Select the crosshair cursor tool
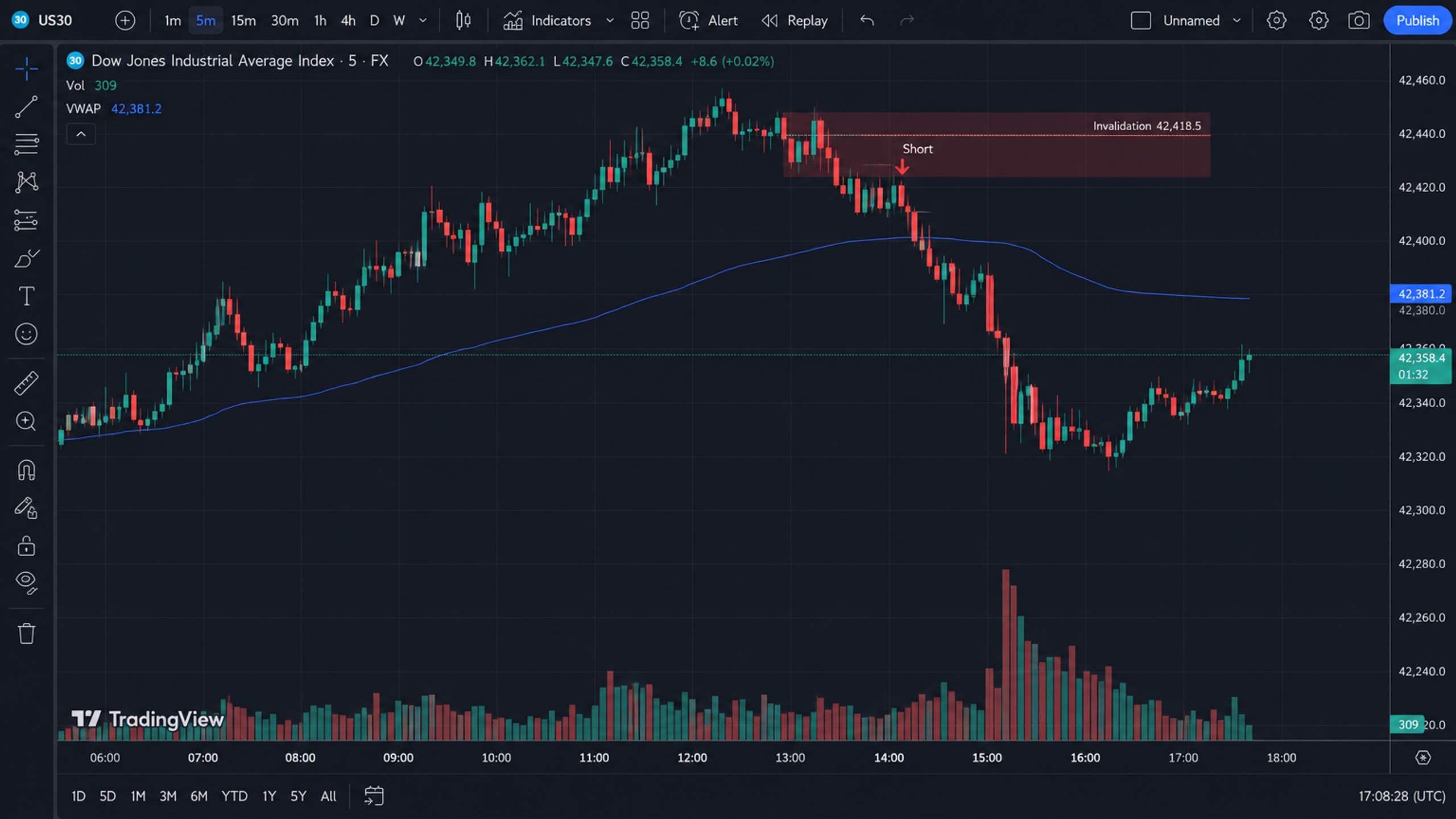 26,69
